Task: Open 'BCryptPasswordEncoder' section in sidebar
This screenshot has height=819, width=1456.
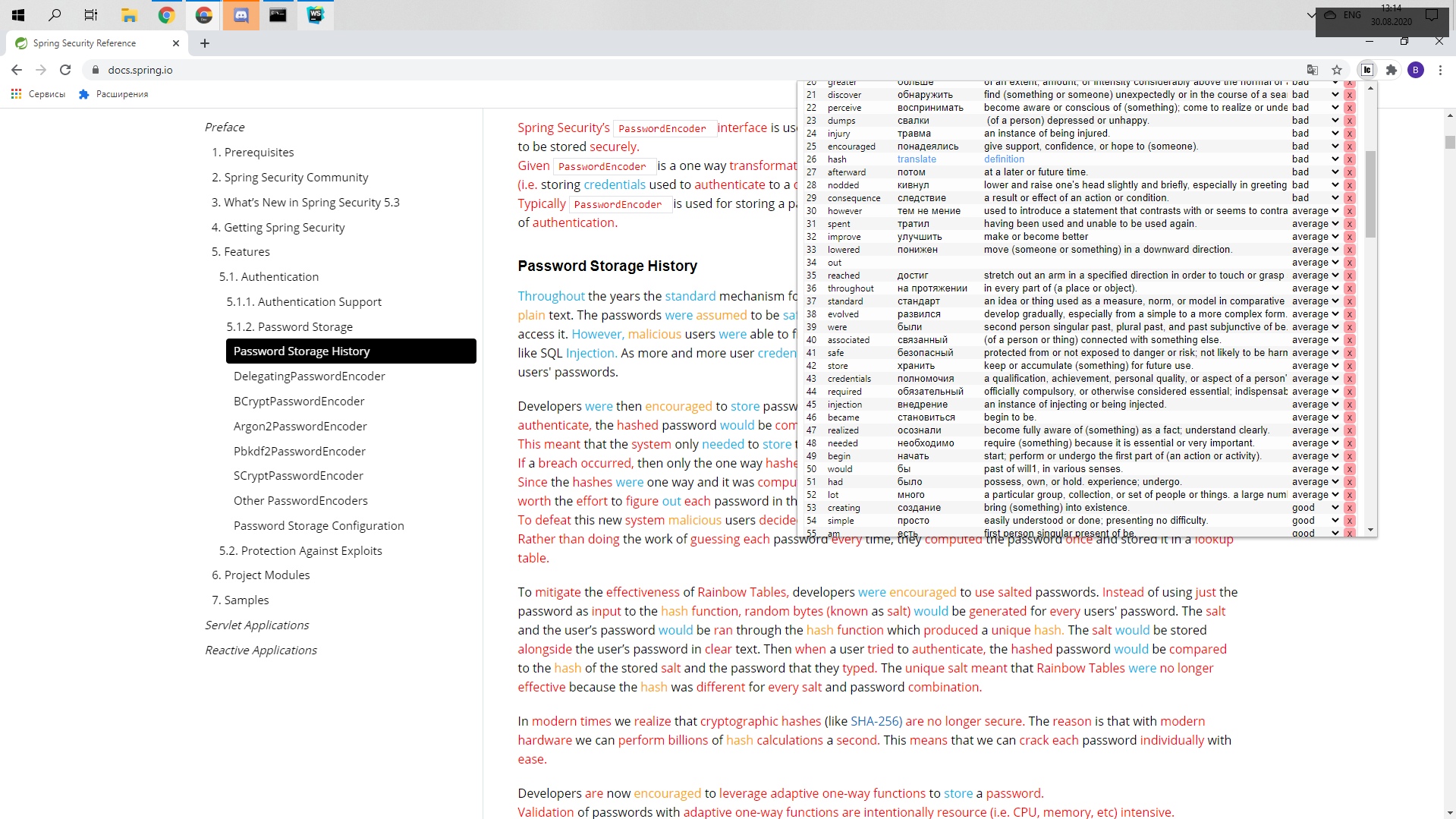Action: click(x=299, y=401)
